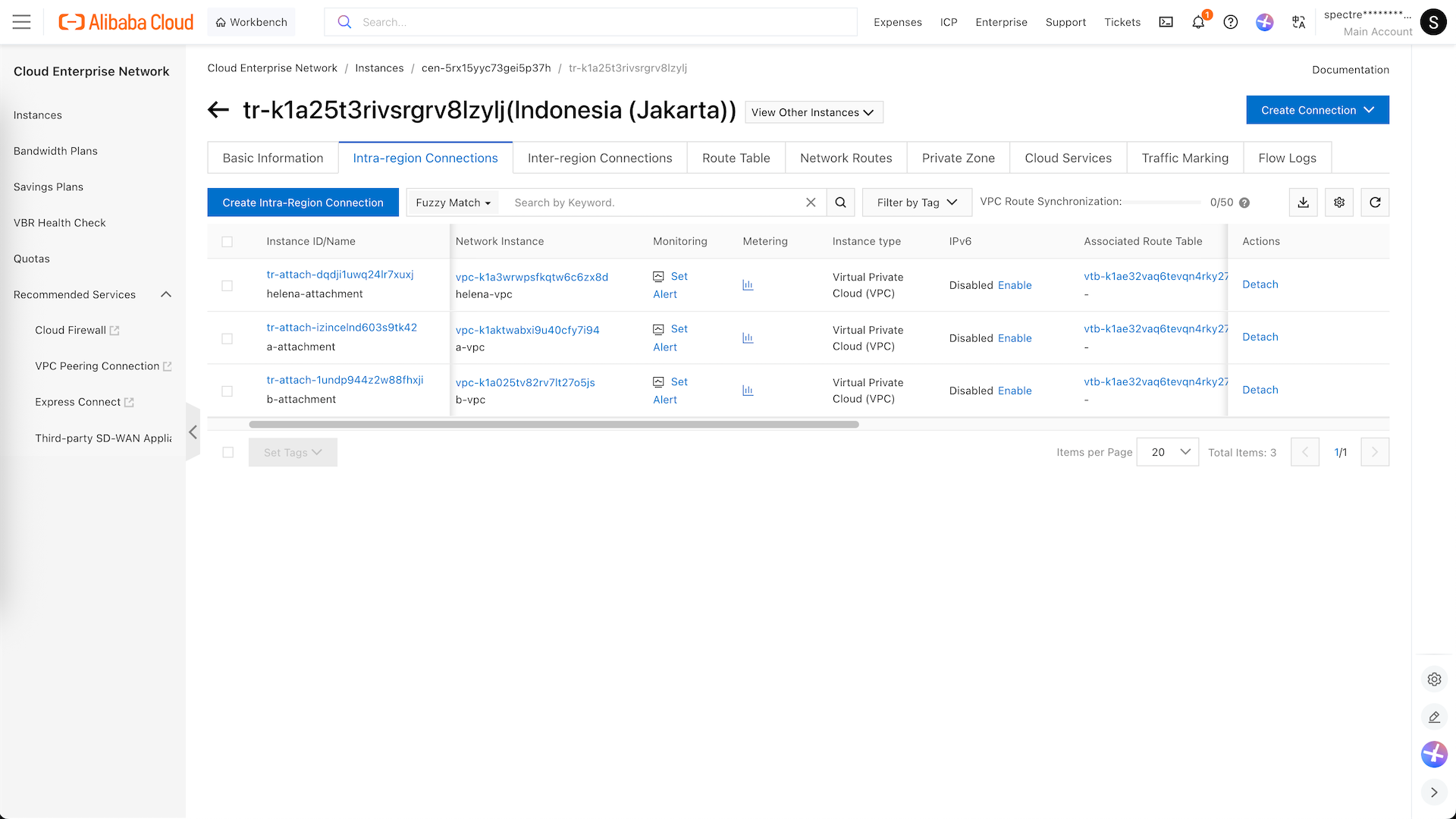Detach the a-attachment connection
Viewport: 1456px width, 819px height.
coord(1260,337)
